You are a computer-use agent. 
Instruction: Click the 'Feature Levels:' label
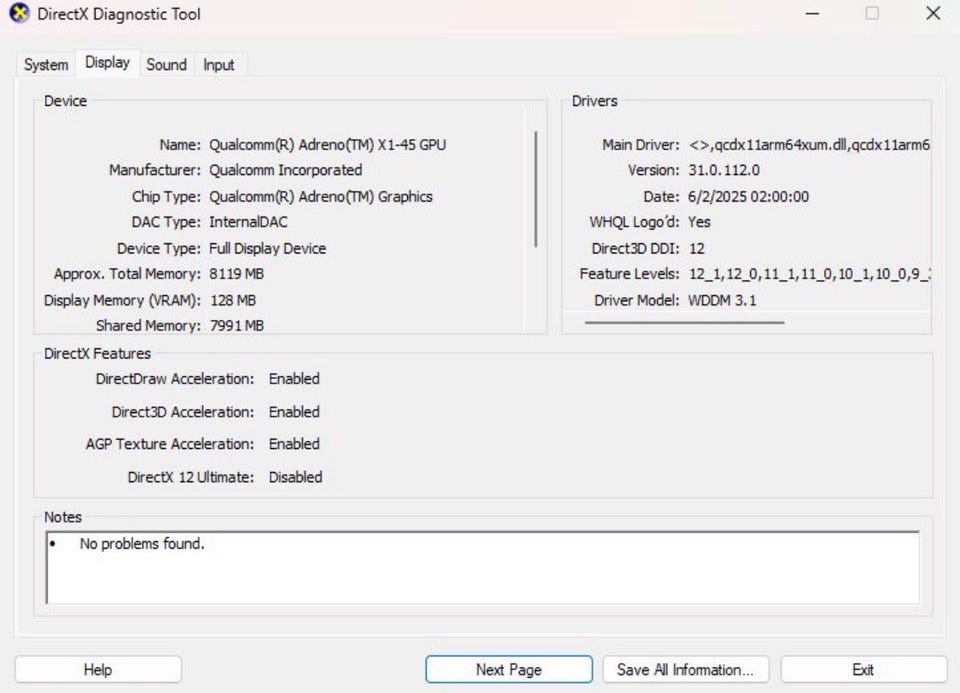[x=629, y=274]
